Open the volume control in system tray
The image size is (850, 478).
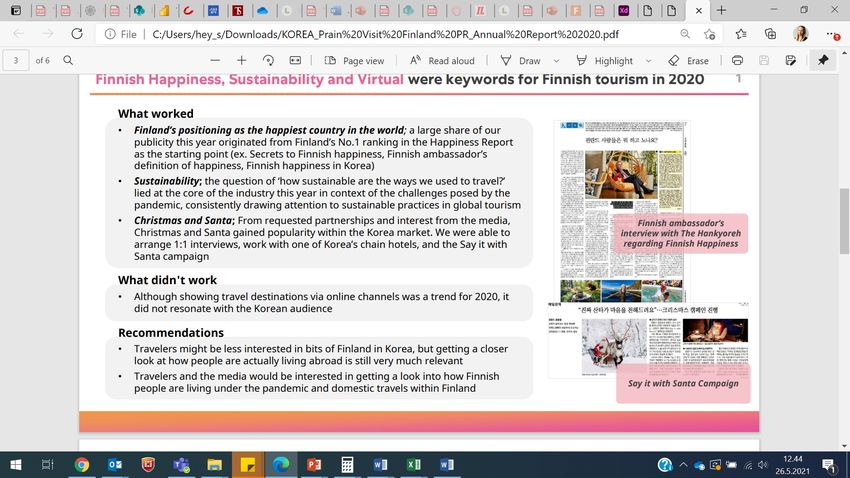[763, 465]
